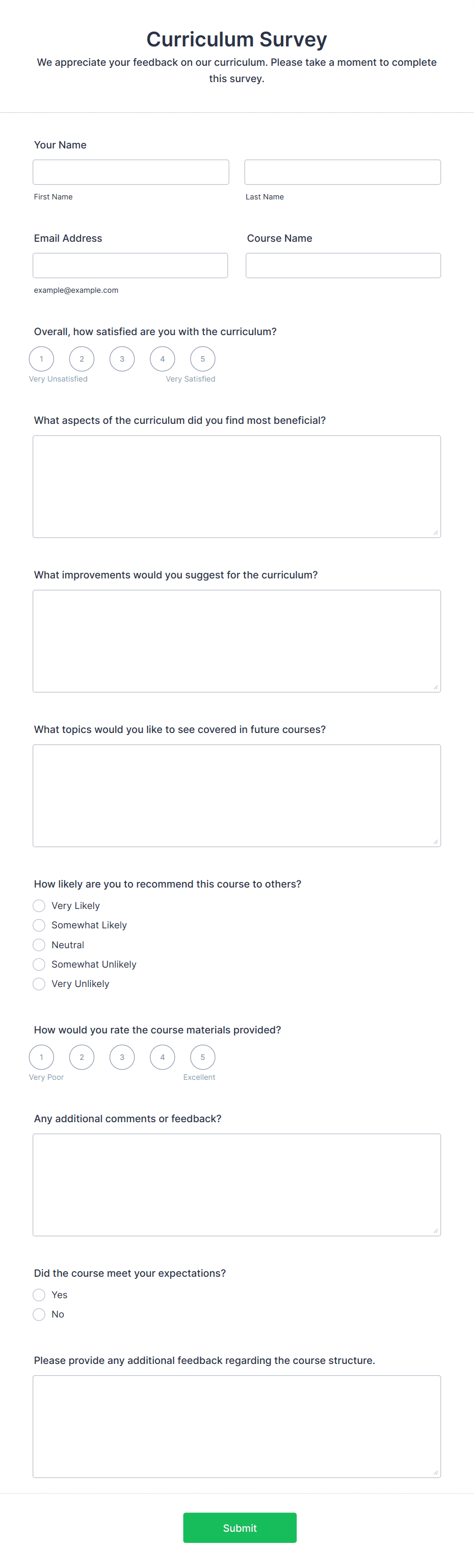Select satisfaction rating 1 Very Unsatisfied
Image resolution: width=474 pixels, height=1568 pixels.
[x=41, y=359]
